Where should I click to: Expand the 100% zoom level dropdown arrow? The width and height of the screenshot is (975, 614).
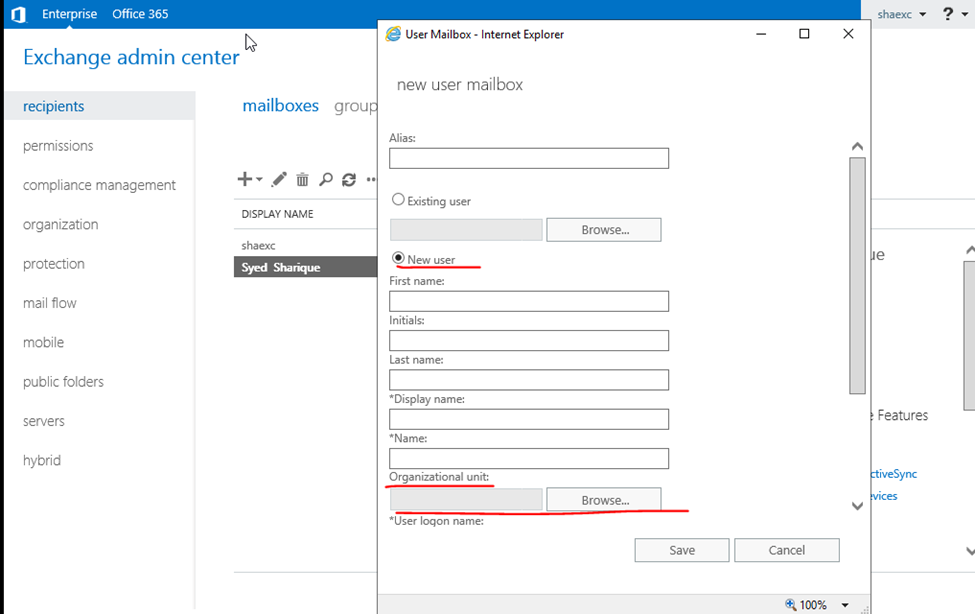[x=845, y=605]
